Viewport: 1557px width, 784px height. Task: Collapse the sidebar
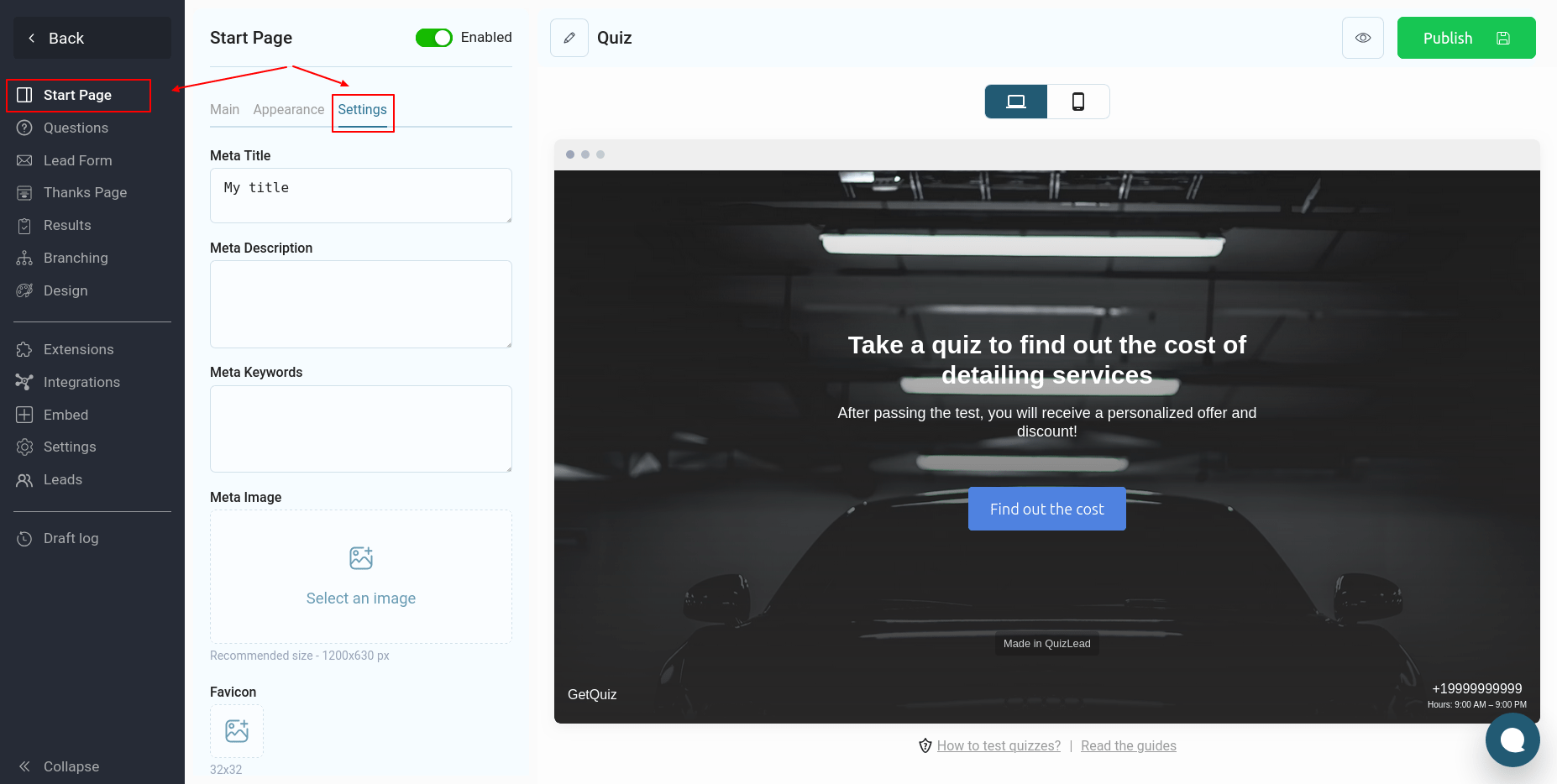pos(71,766)
